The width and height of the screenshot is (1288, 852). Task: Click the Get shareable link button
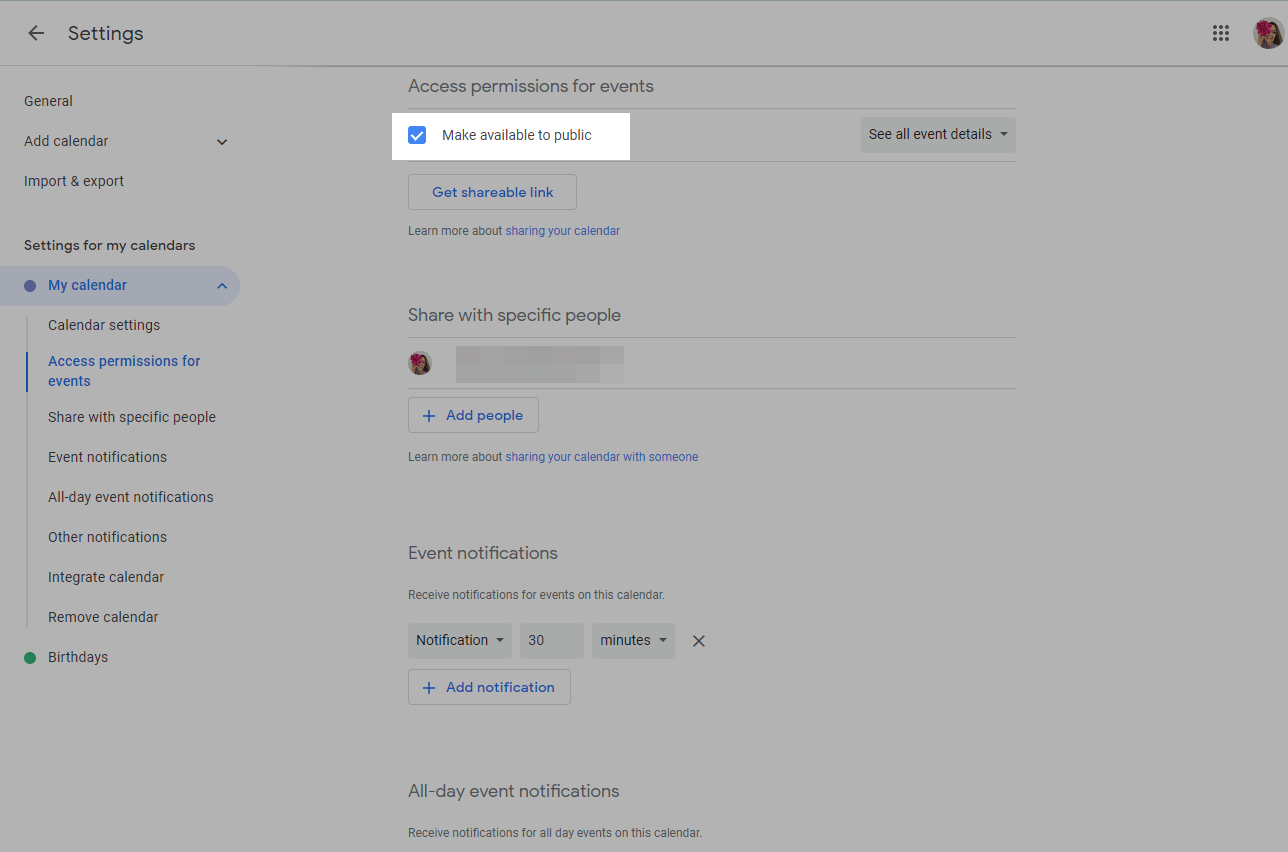pyautogui.click(x=492, y=192)
